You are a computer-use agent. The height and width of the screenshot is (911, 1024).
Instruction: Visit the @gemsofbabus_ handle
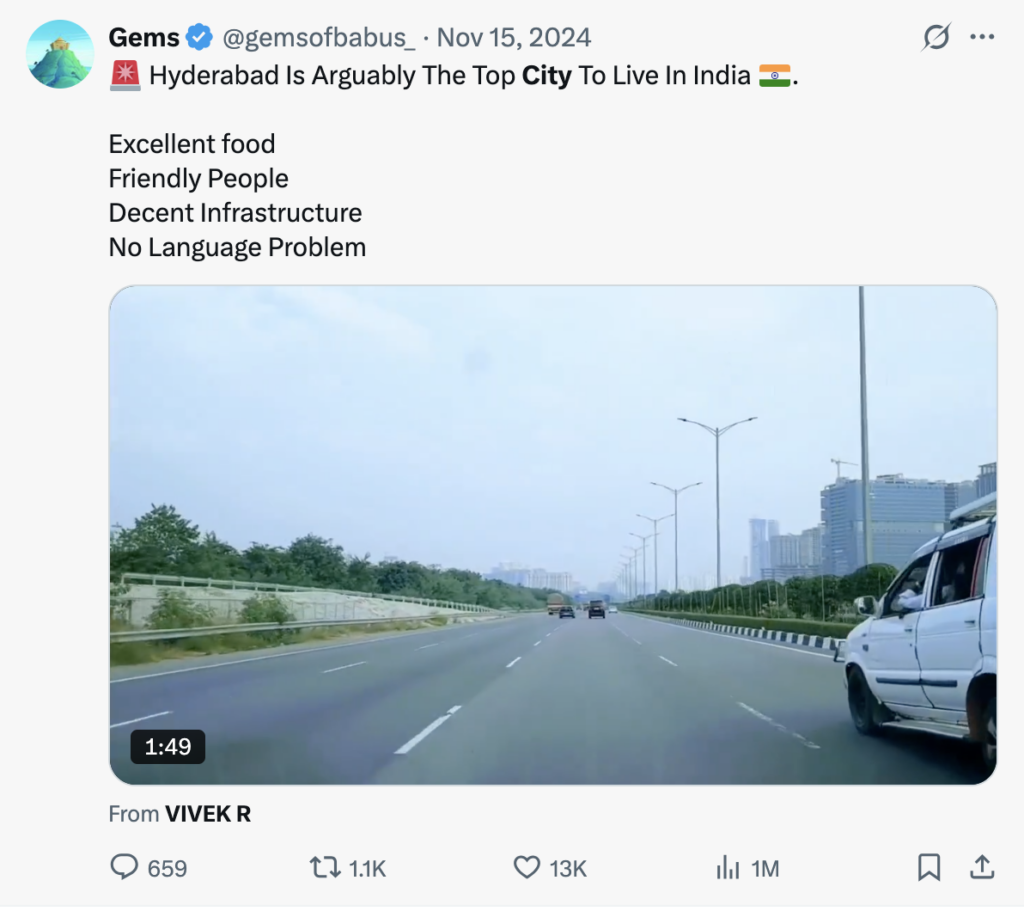[x=318, y=38]
